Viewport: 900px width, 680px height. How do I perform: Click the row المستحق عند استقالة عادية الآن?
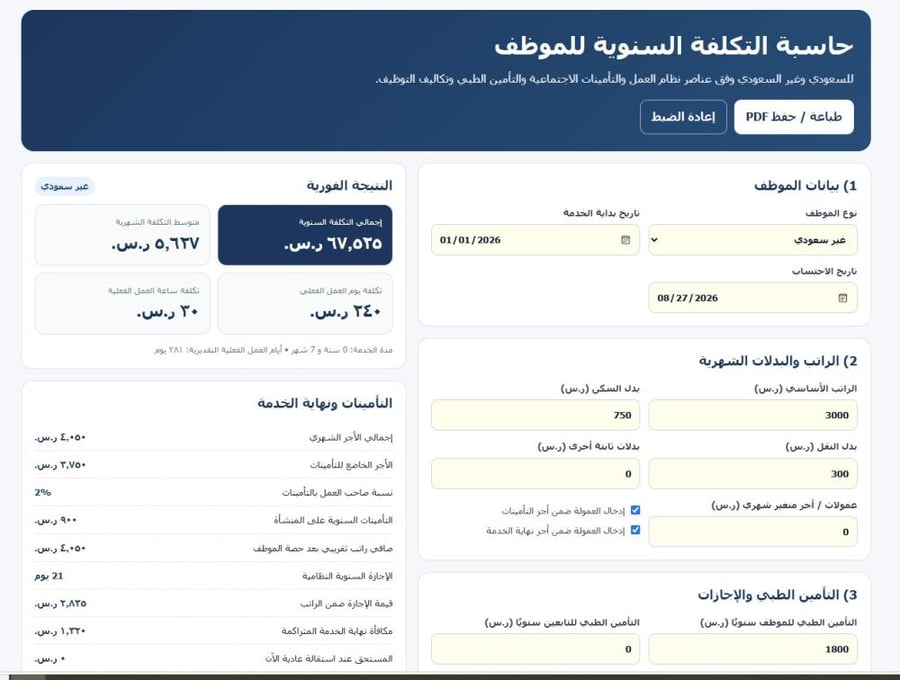pos(214,658)
